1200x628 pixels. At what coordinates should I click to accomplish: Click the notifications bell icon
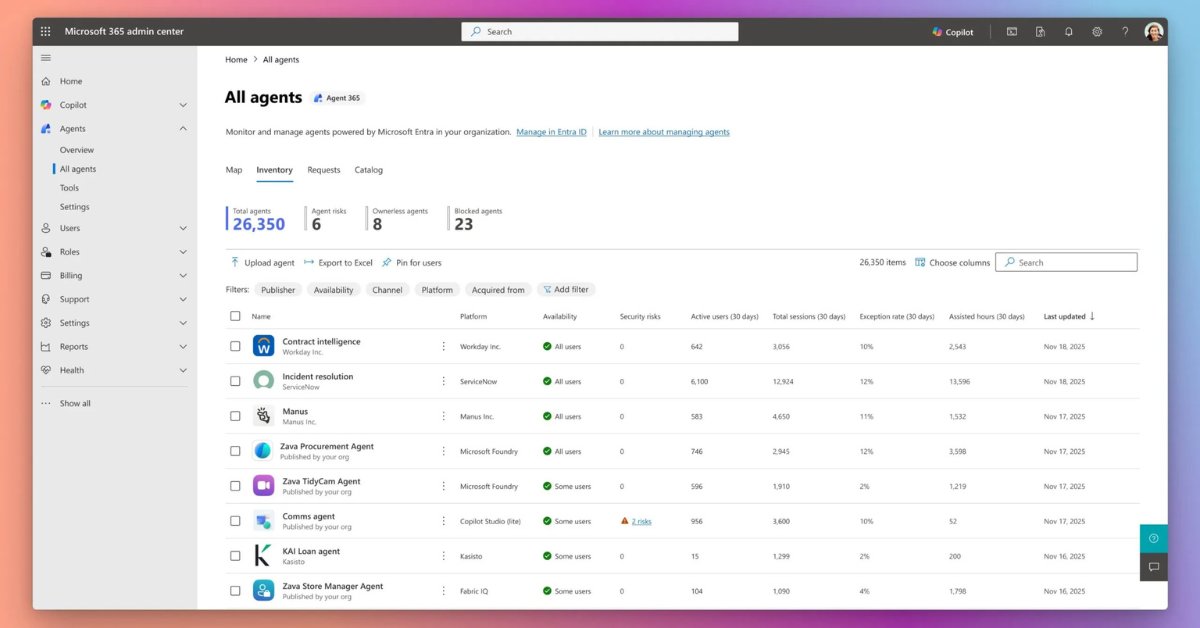click(x=1069, y=32)
